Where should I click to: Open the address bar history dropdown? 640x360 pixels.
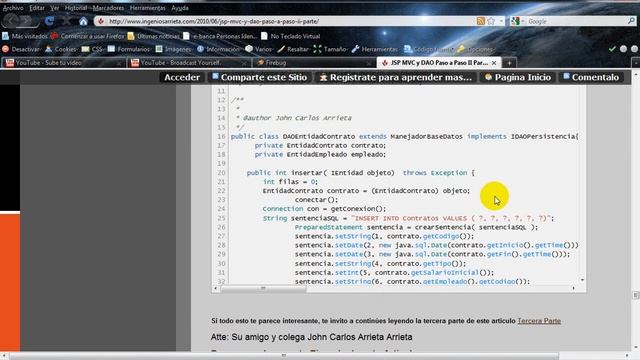coord(501,21)
